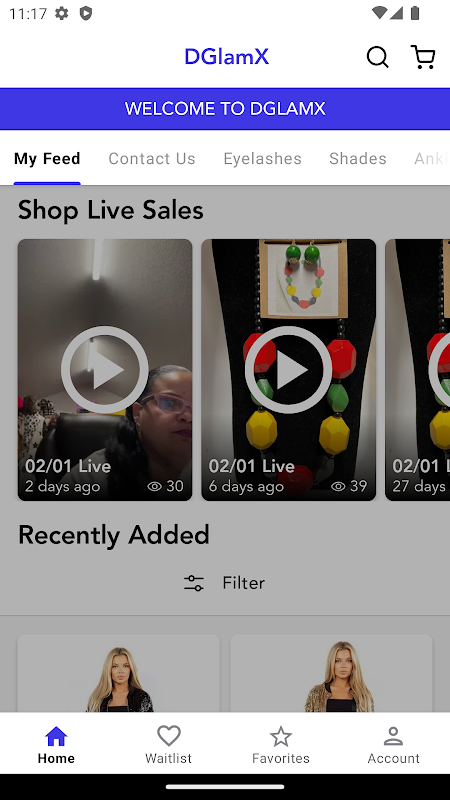Screen dimensions: 450x800
Task: Open the 27 days ago live video card
Action: (x=417, y=370)
